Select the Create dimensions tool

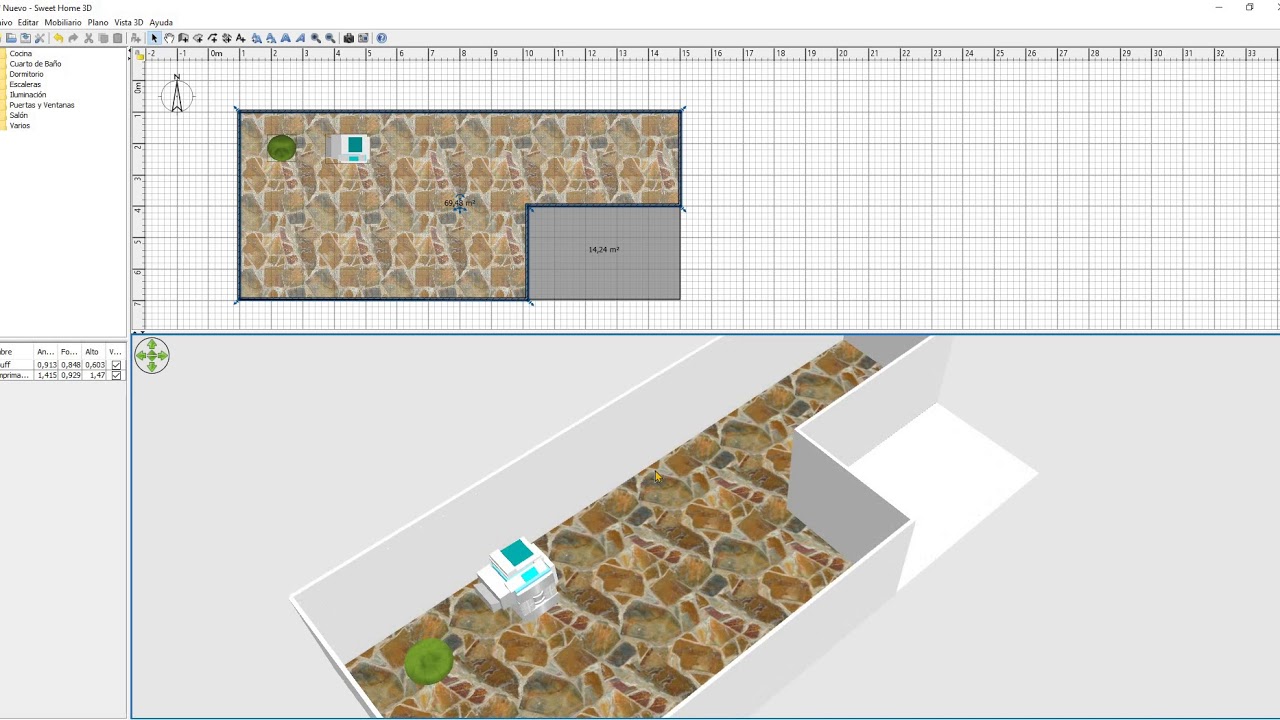[x=227, y=38]
